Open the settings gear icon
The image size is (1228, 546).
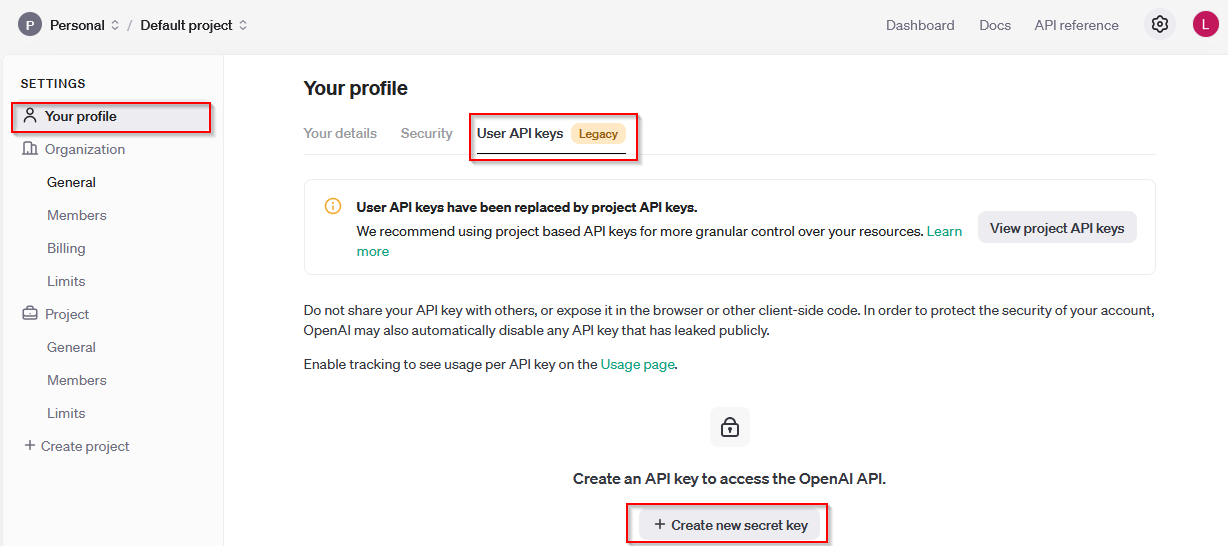point(1160,25)
